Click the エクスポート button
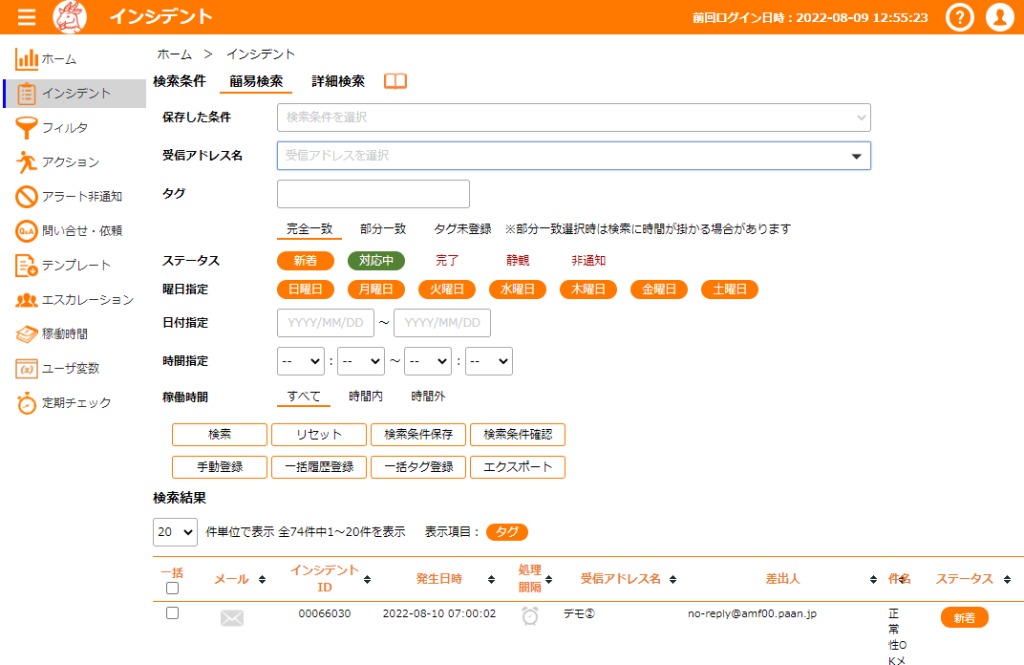The width and height of the screenshot is (1024, 665). click(517, 467)
